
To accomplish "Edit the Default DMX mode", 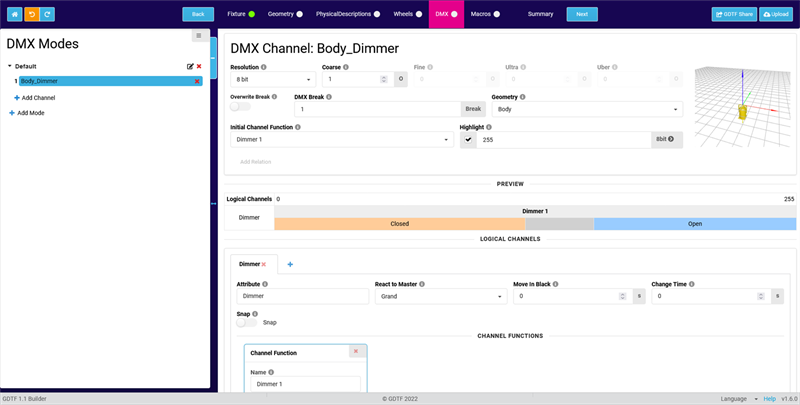I will pos(190,66).
